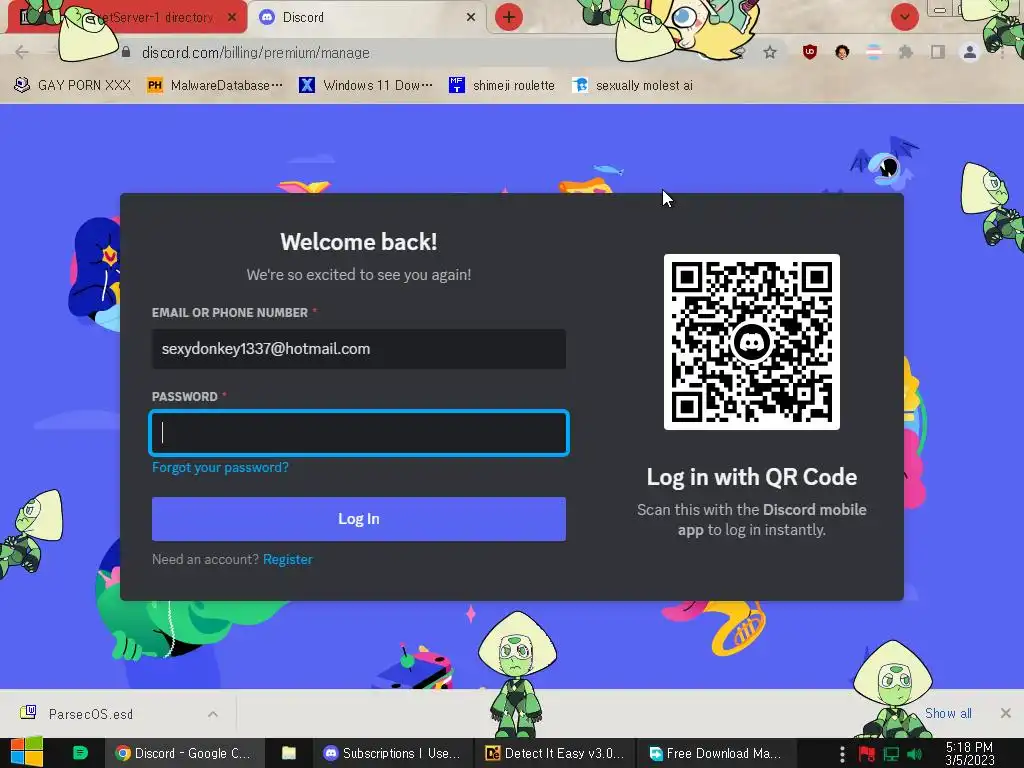1024x768 pixels.
Task: Open clock showing 5:18 PM
Action: tap(969, 753)
